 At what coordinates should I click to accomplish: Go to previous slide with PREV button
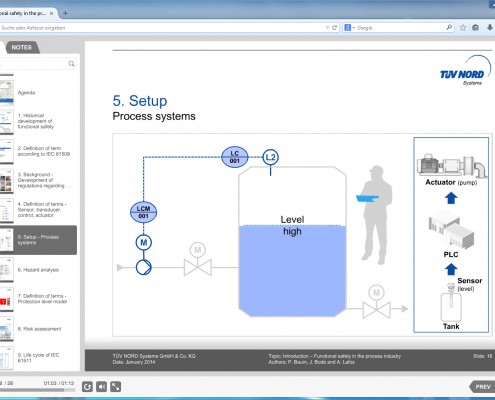(482, 387)
